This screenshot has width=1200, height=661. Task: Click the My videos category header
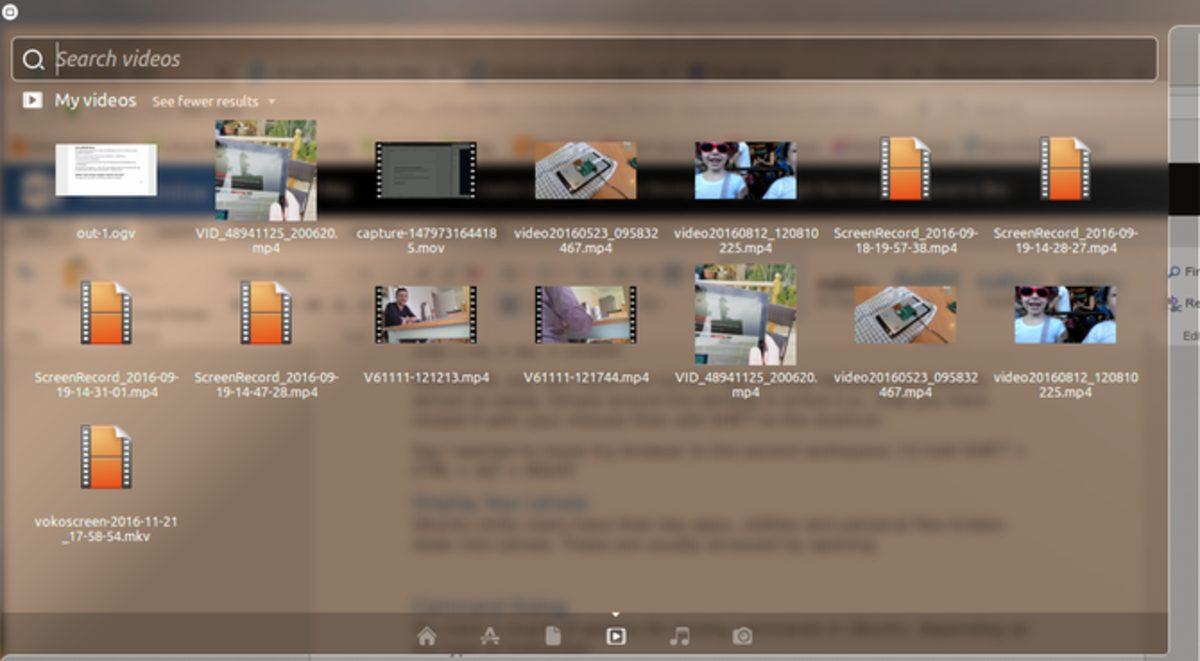point(95,101)
